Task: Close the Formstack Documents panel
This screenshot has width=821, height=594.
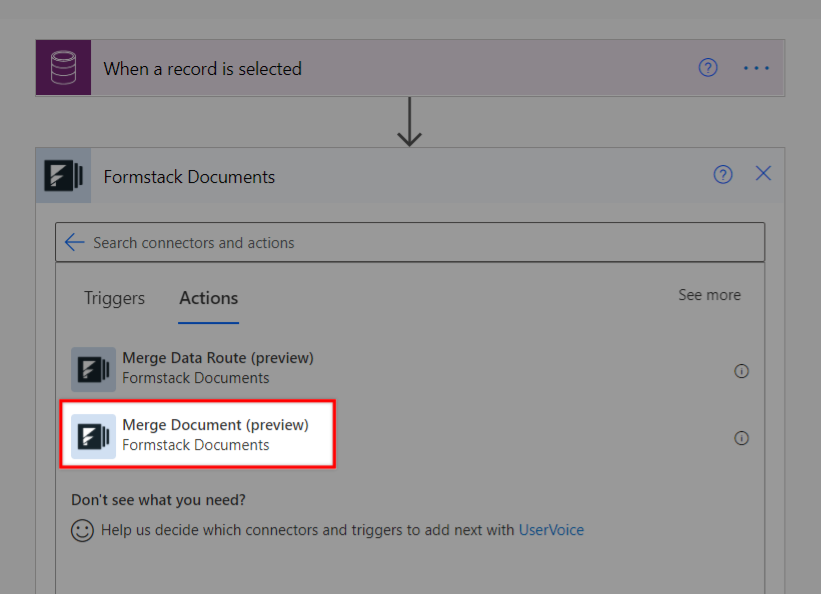Action: coord(763,174)
